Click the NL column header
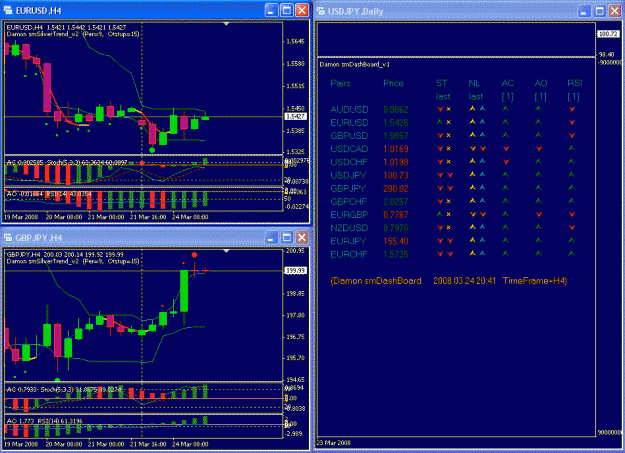The image size is (625, 453). (474, 83)
